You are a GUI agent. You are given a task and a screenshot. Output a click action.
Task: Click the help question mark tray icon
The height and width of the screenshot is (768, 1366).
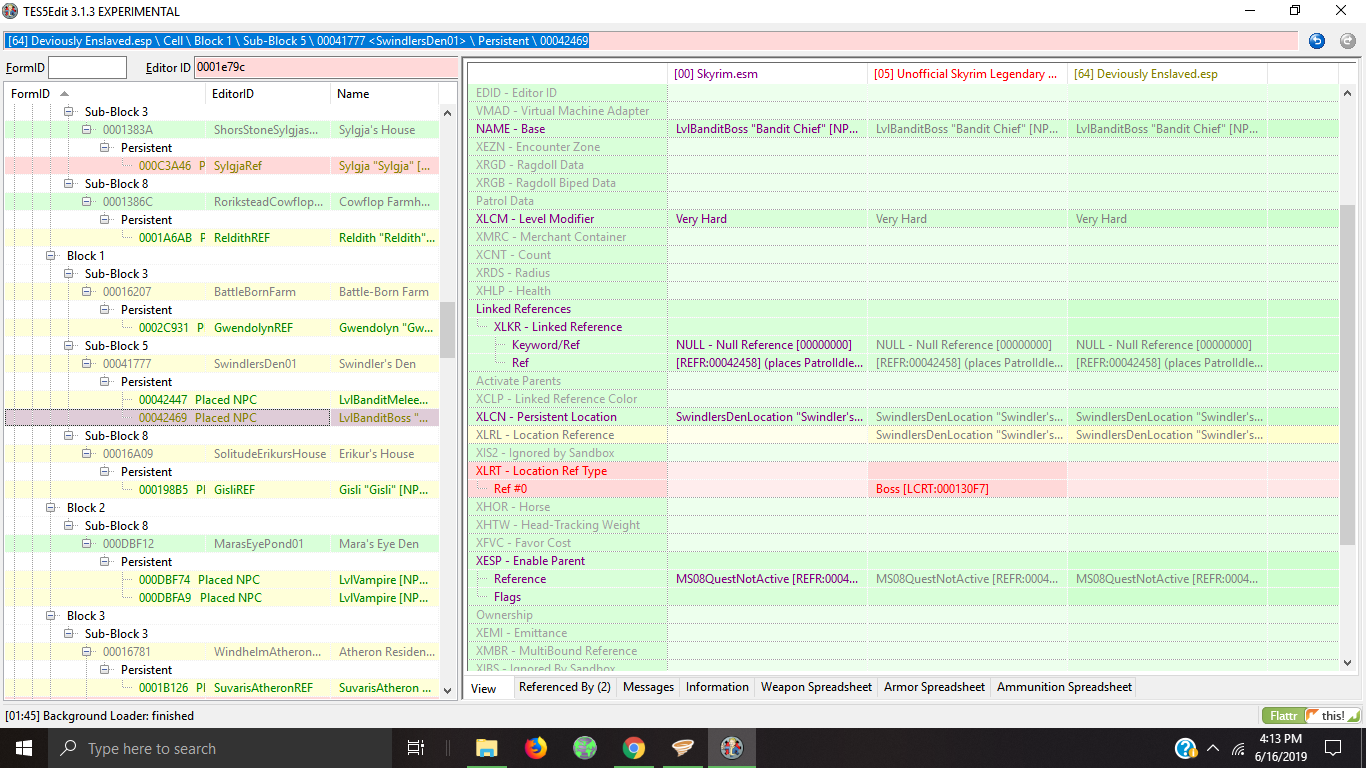[x=1186, y=748]
